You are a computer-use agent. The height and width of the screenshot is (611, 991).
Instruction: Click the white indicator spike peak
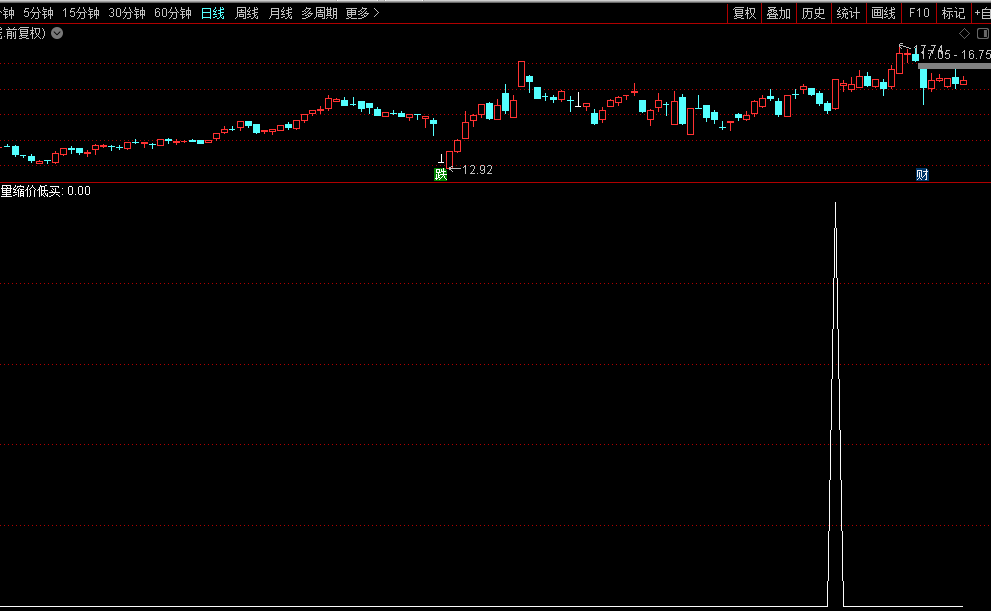[x=836, y=205]
